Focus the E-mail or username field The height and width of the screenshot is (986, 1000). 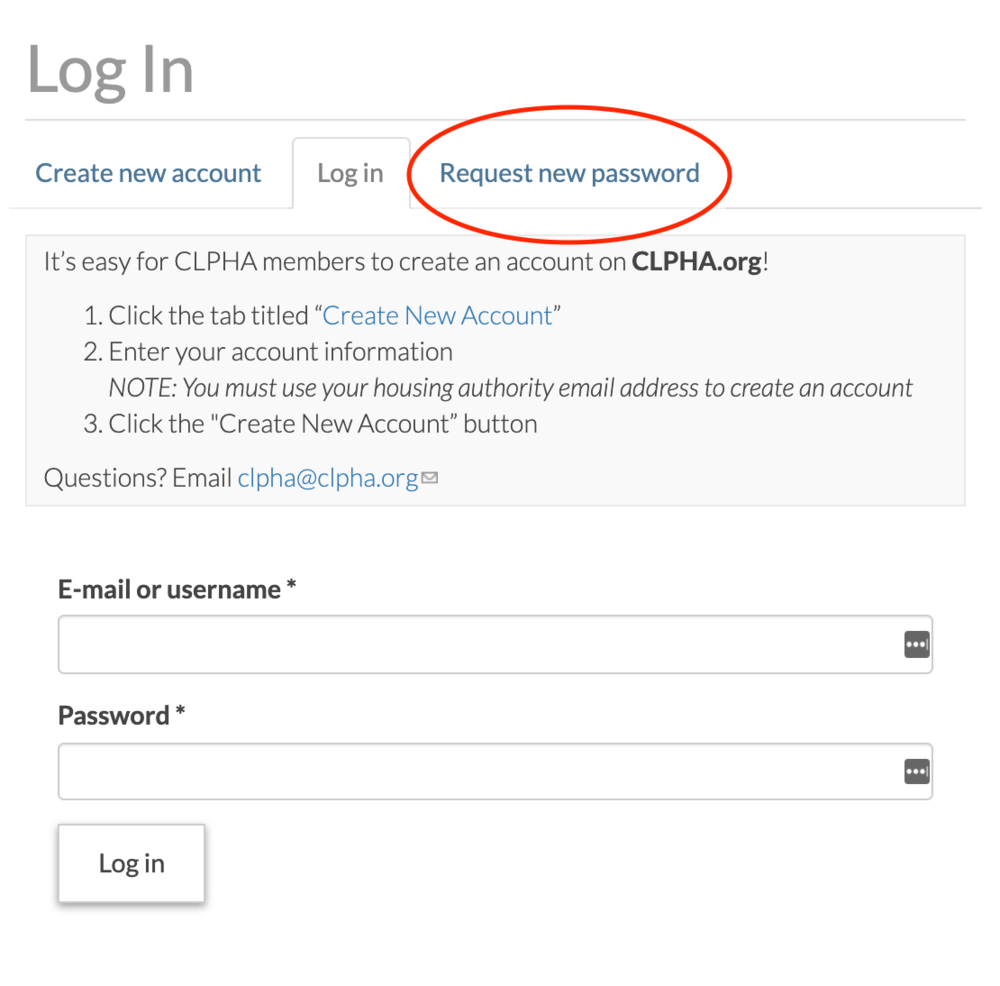pos(496,644)
